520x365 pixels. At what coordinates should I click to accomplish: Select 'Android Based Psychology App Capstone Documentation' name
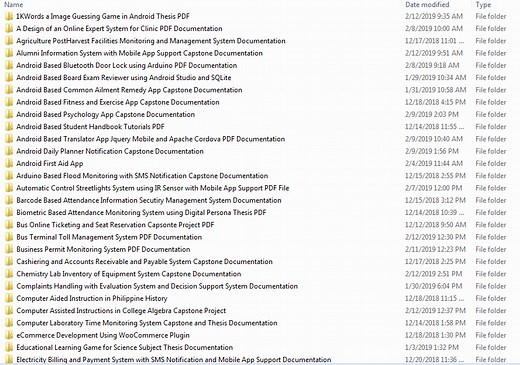[106, 115]
